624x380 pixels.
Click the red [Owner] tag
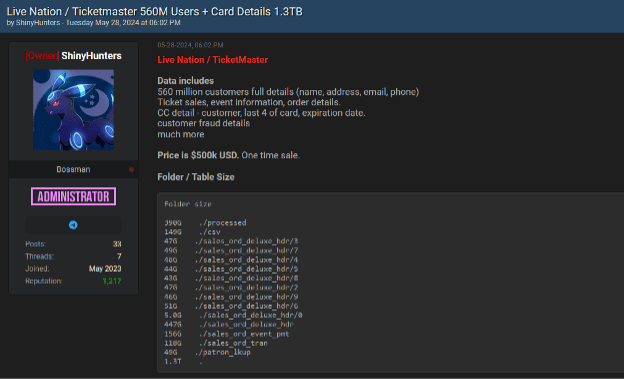click(42, 56)
